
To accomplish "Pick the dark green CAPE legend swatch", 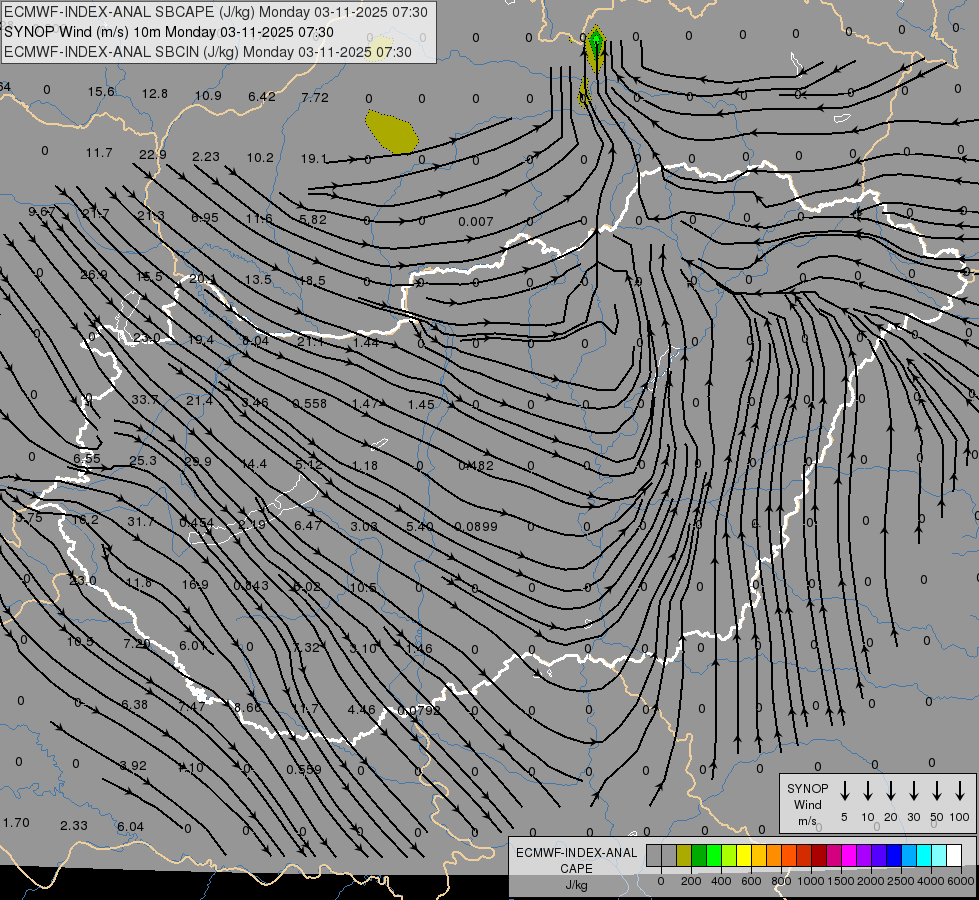I will [699, 855].
